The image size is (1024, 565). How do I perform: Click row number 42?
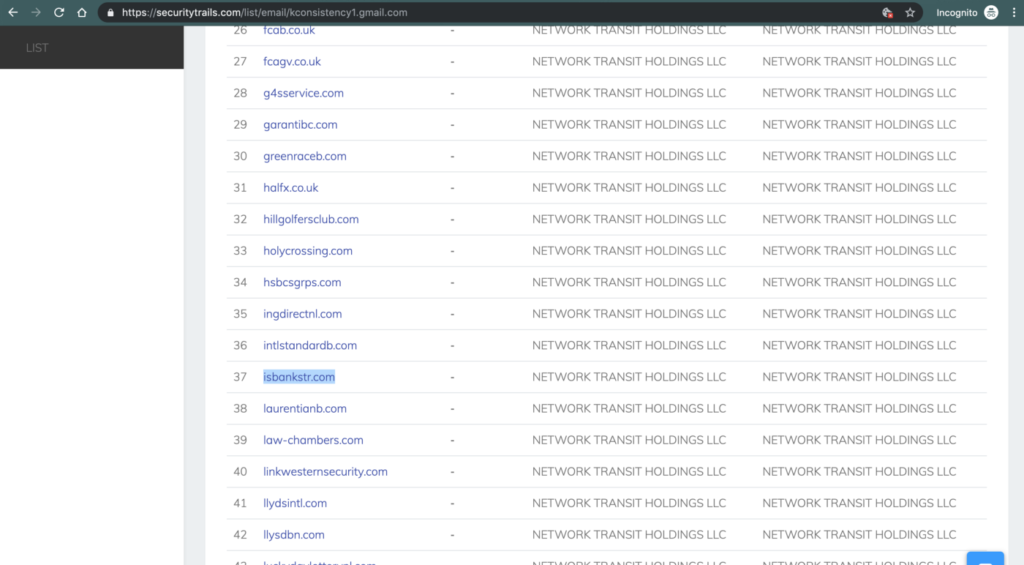tap(240, 535)
